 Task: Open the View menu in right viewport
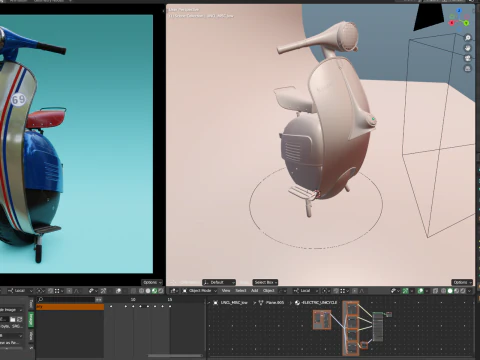pyautogui.click(x=226, y=291)
